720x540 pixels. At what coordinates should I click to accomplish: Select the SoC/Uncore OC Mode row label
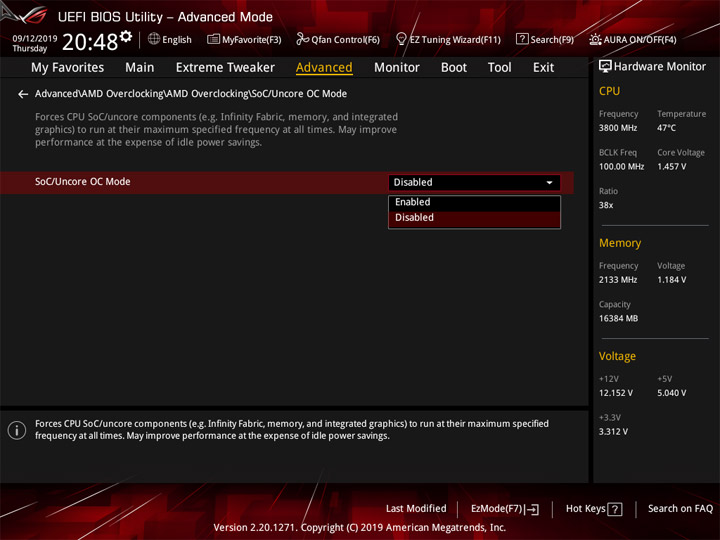click(x=83, y=182)
